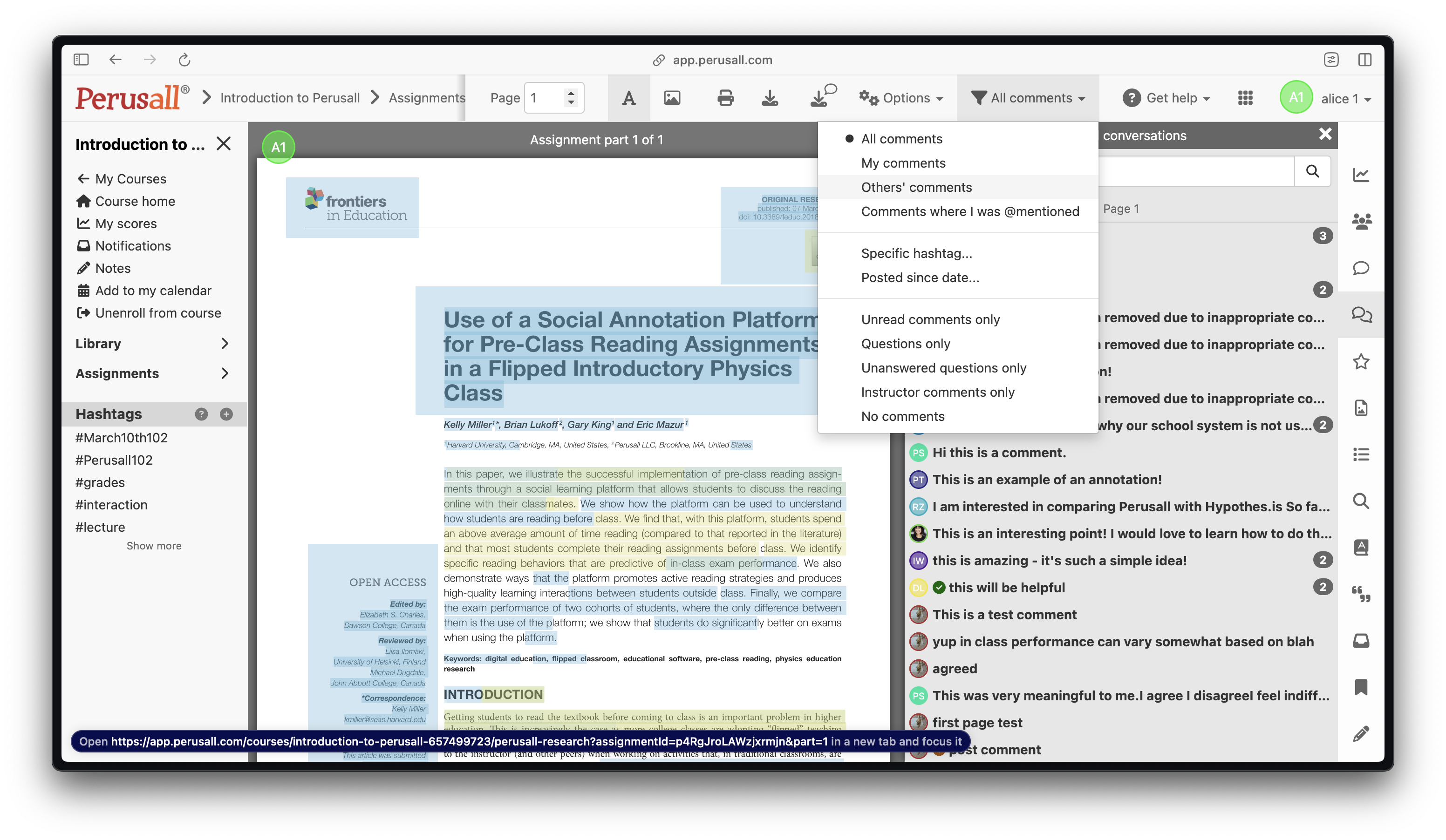1446x840 pixels.
Task: Open starred items via star icon
Action: pyautogui.click(x=1361, y=362)
